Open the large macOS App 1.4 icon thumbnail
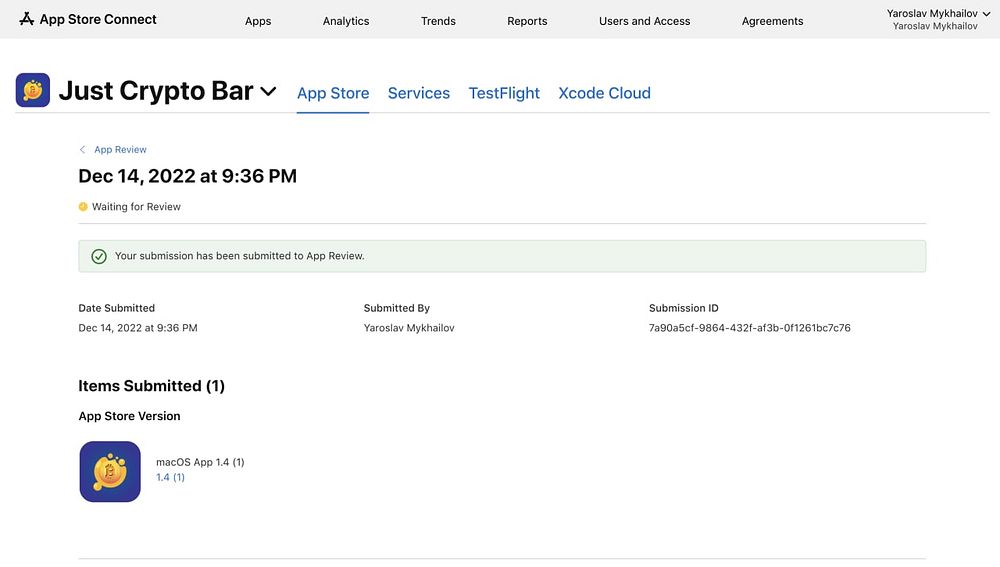The image size is (1000, 567). tap(110, 471)
